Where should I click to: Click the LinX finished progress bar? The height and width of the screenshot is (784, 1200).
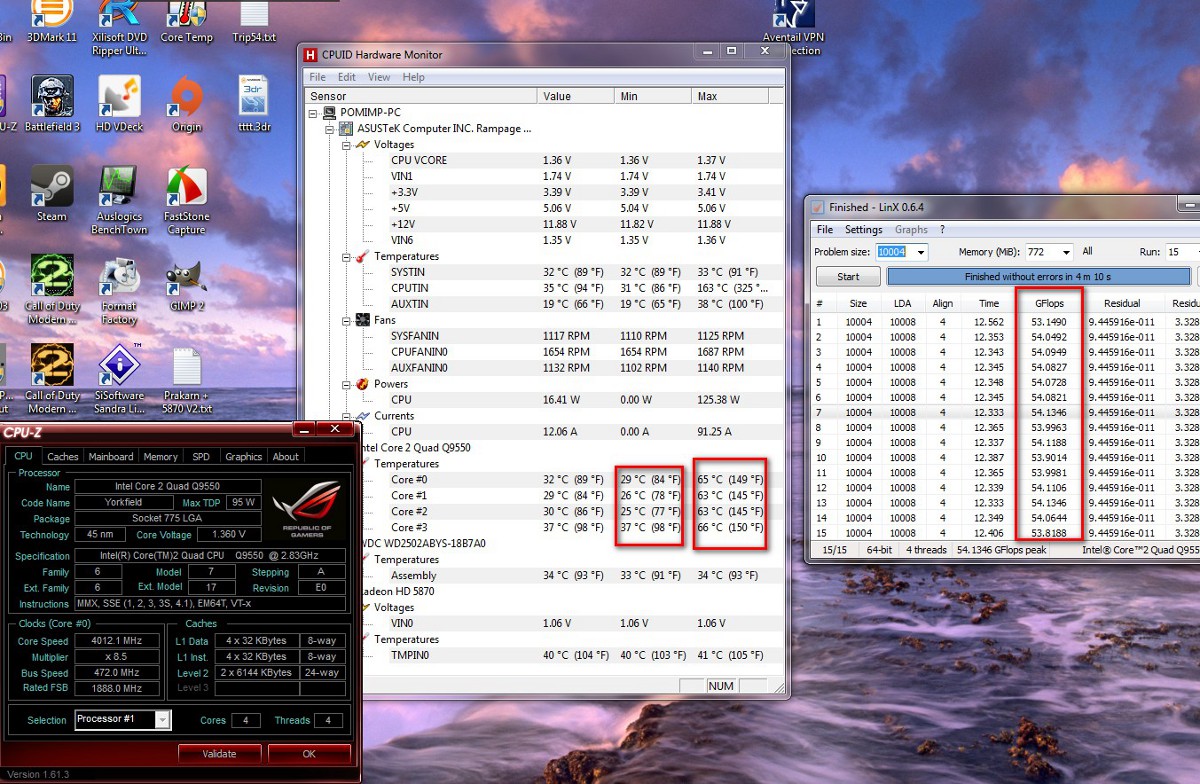(x=1039, y=276)
